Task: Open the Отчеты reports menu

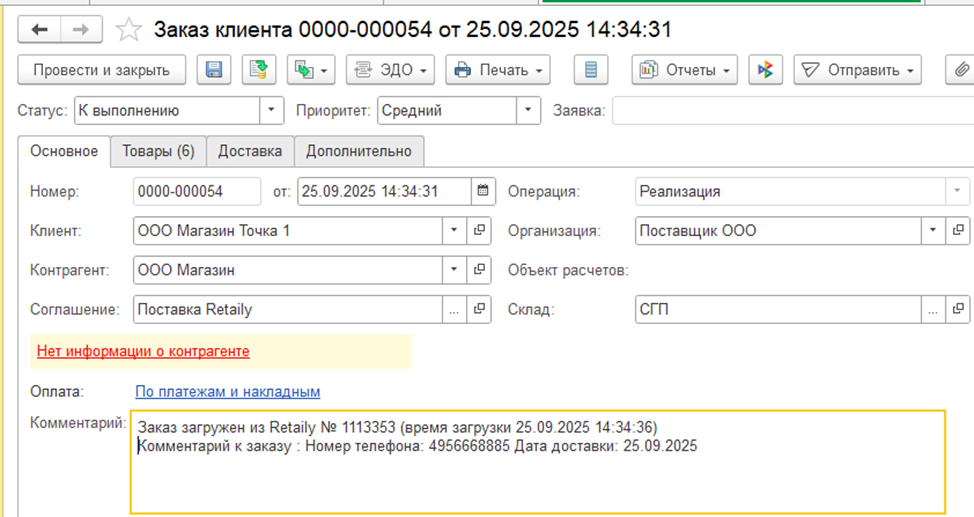Action: (685, 70)
